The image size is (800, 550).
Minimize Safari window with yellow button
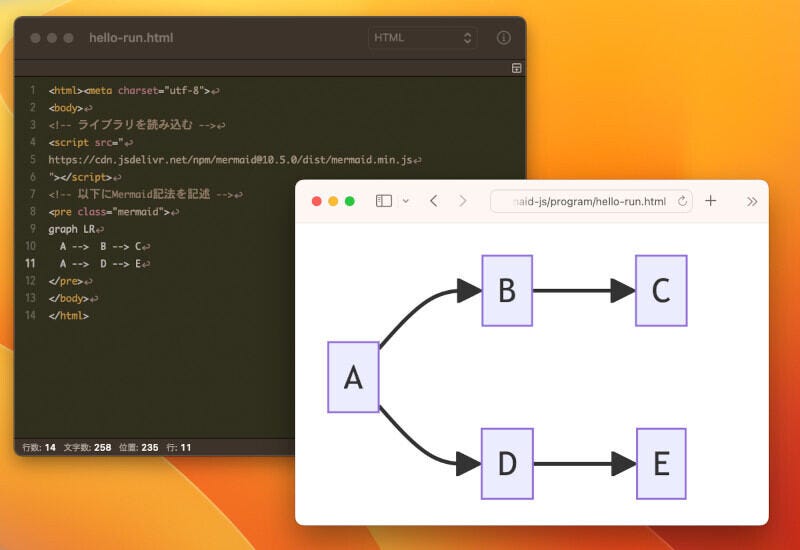coord(333,201)
